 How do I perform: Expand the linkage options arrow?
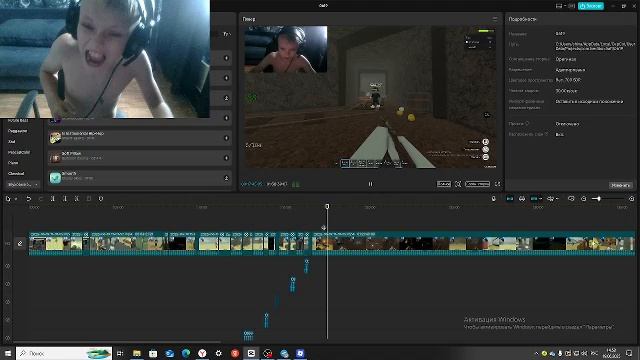click(540, 199)
